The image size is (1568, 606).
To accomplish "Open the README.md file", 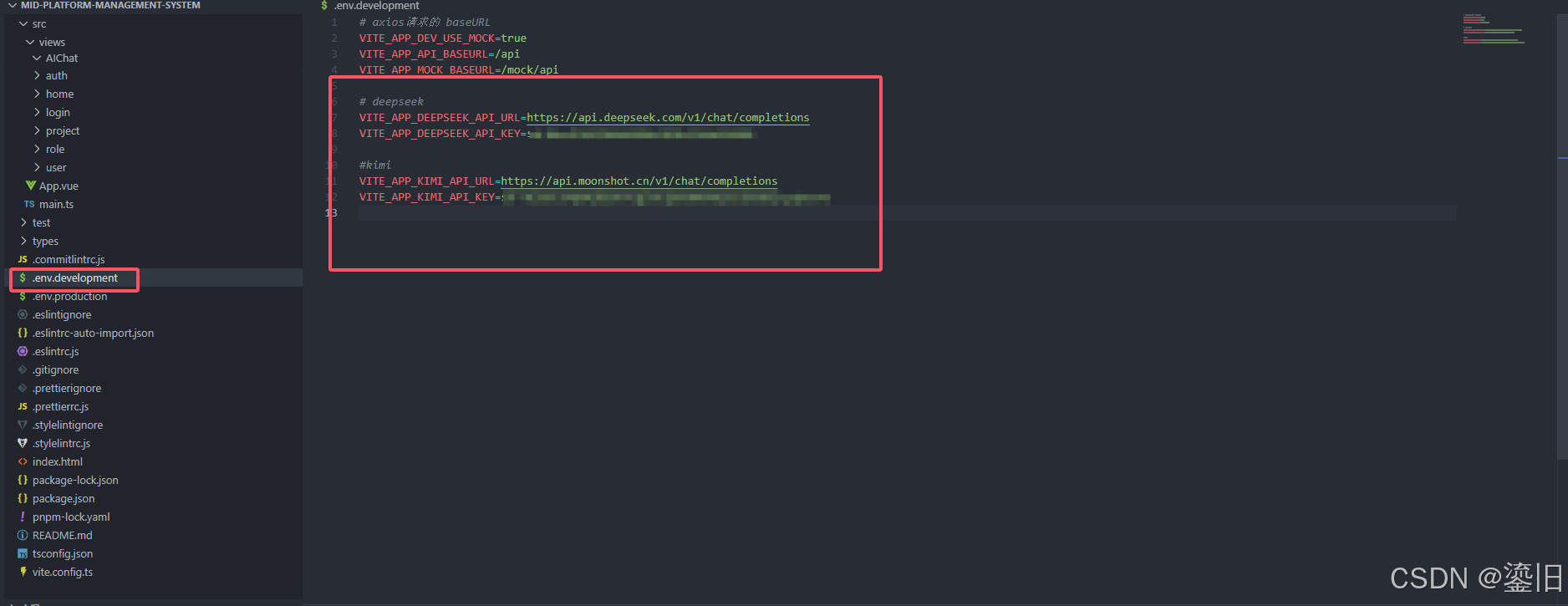I will click(63, 535).
